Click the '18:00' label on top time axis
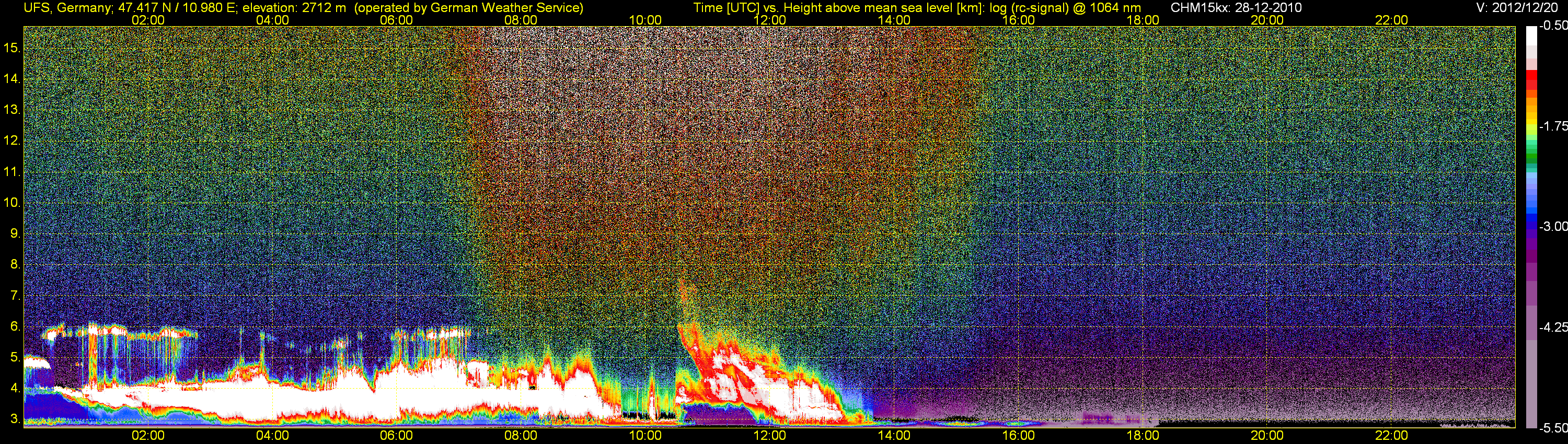Viewport: 1568px width, 444px height. click(1143, 20)
